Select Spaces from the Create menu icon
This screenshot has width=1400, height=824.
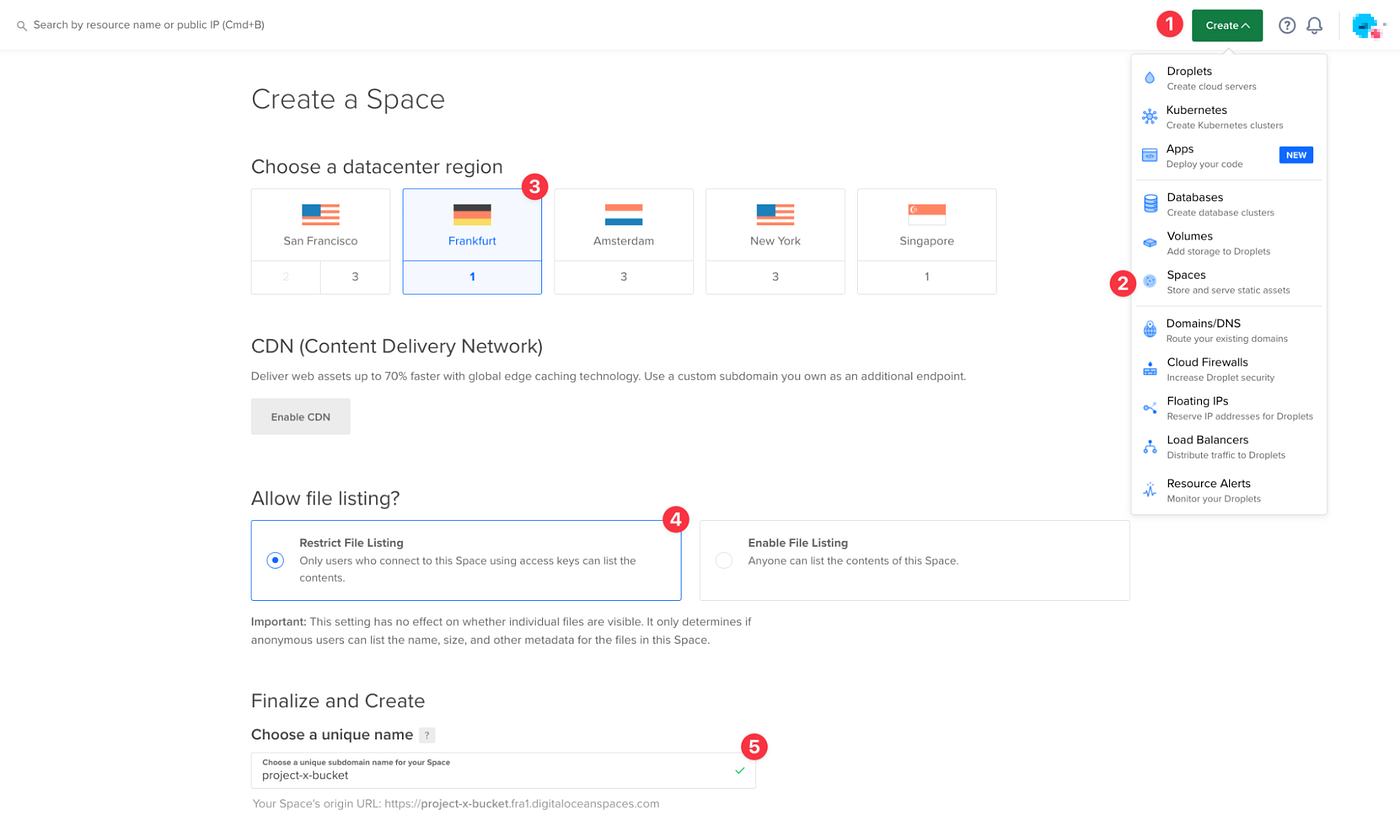tap(1150, 281)
